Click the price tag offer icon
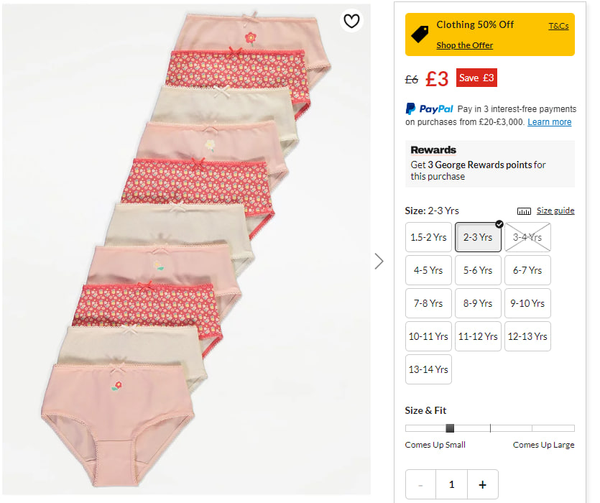The height and width of the screenshot is (503, 600). point(421,33)
